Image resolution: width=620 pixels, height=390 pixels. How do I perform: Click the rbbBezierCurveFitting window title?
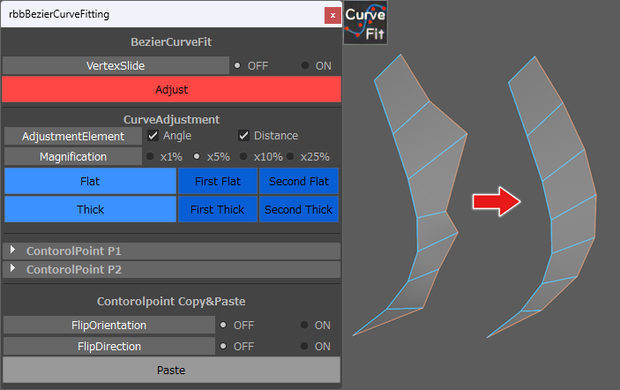(59, 14)
